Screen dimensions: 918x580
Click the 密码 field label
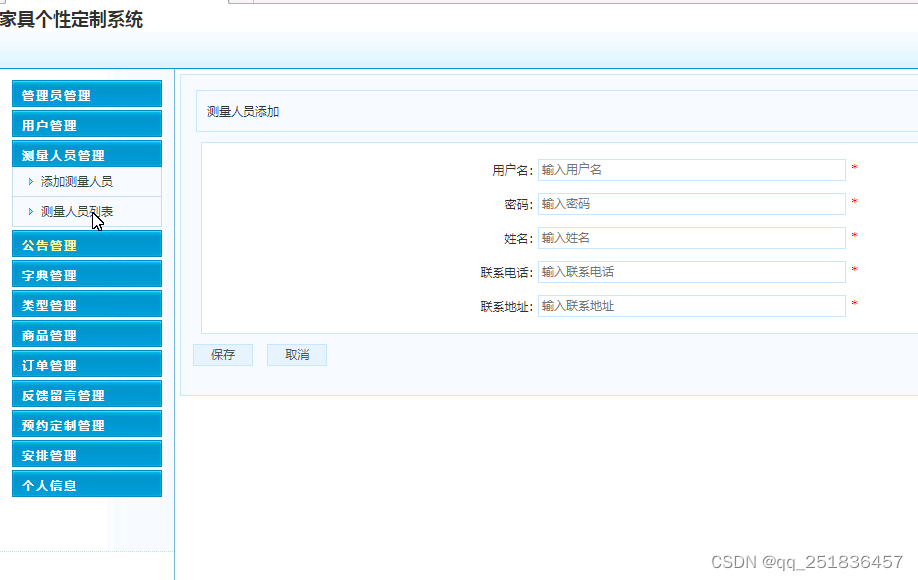518,204
